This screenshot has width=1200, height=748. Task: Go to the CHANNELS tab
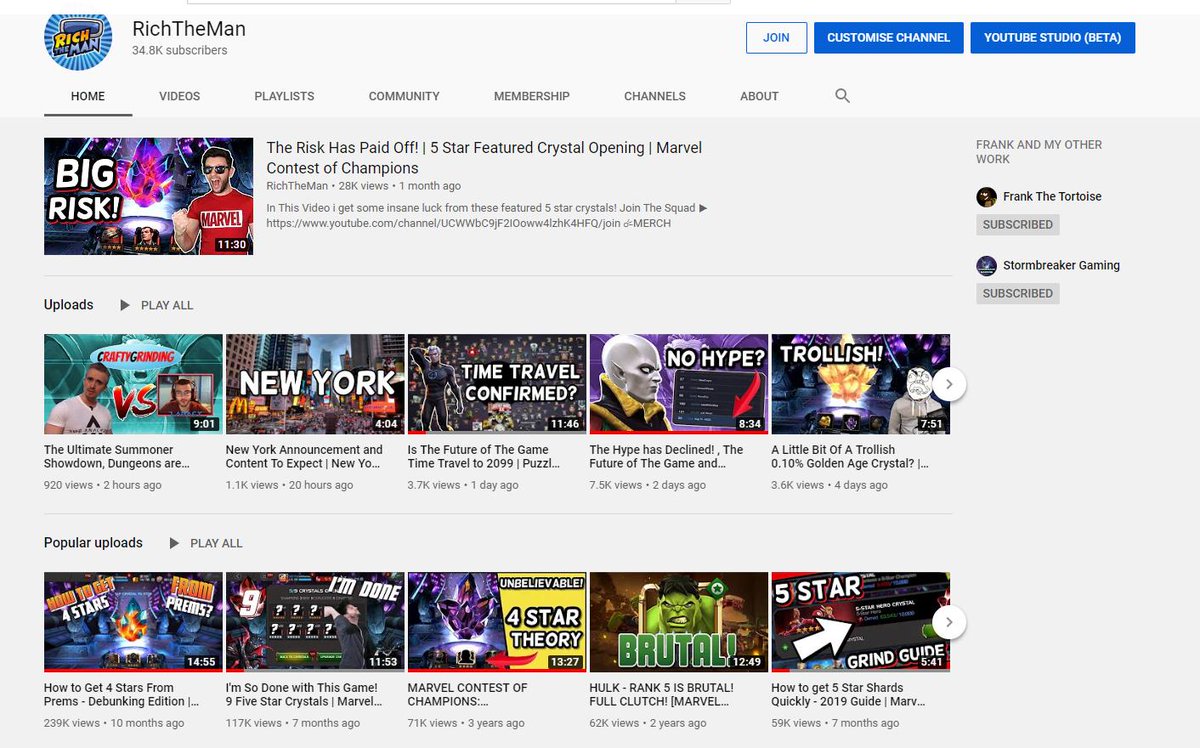(x=655, y=96)
